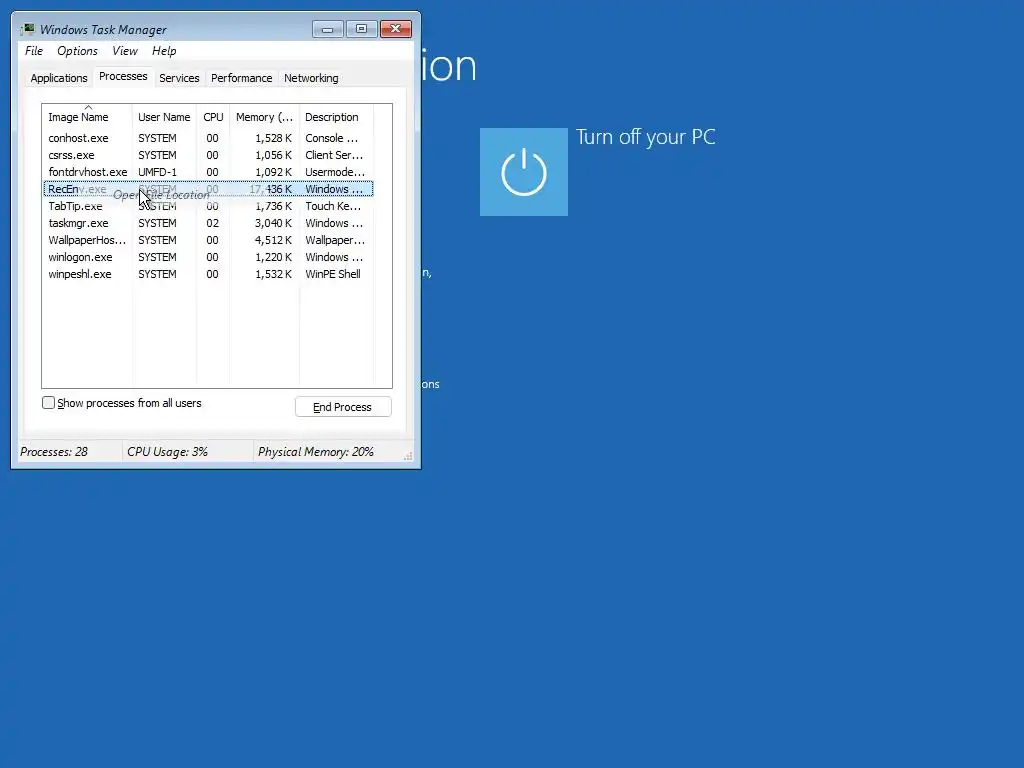Click the WinPE Shell description cell

tap(332, 274)
